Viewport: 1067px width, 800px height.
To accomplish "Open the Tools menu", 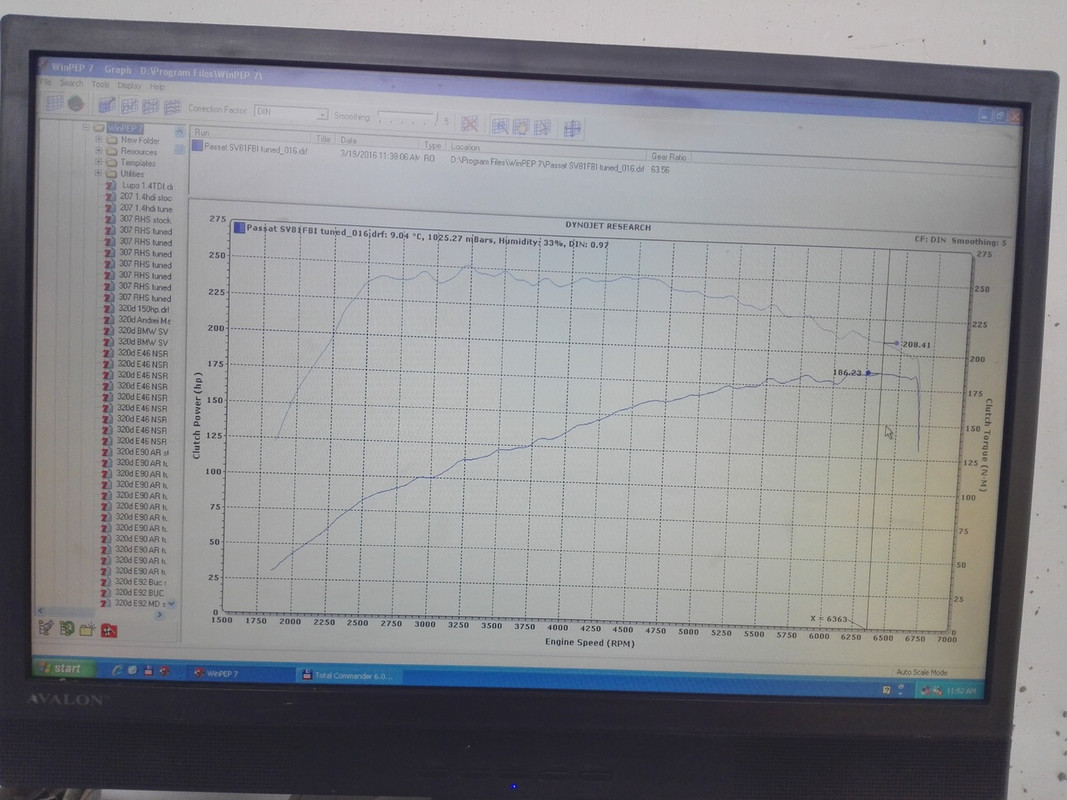I will coord(100,84).
